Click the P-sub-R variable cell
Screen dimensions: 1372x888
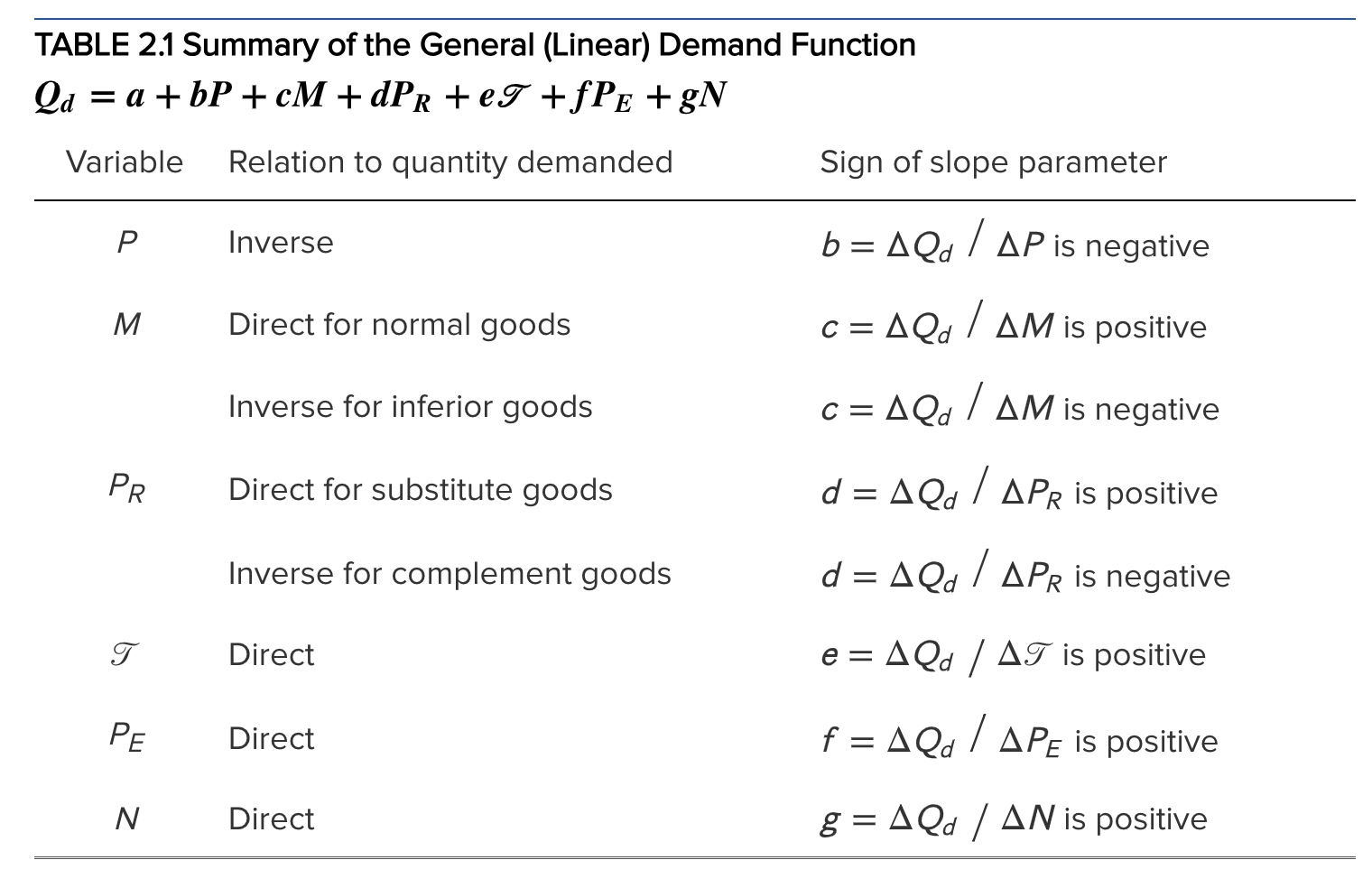[127, 489]
